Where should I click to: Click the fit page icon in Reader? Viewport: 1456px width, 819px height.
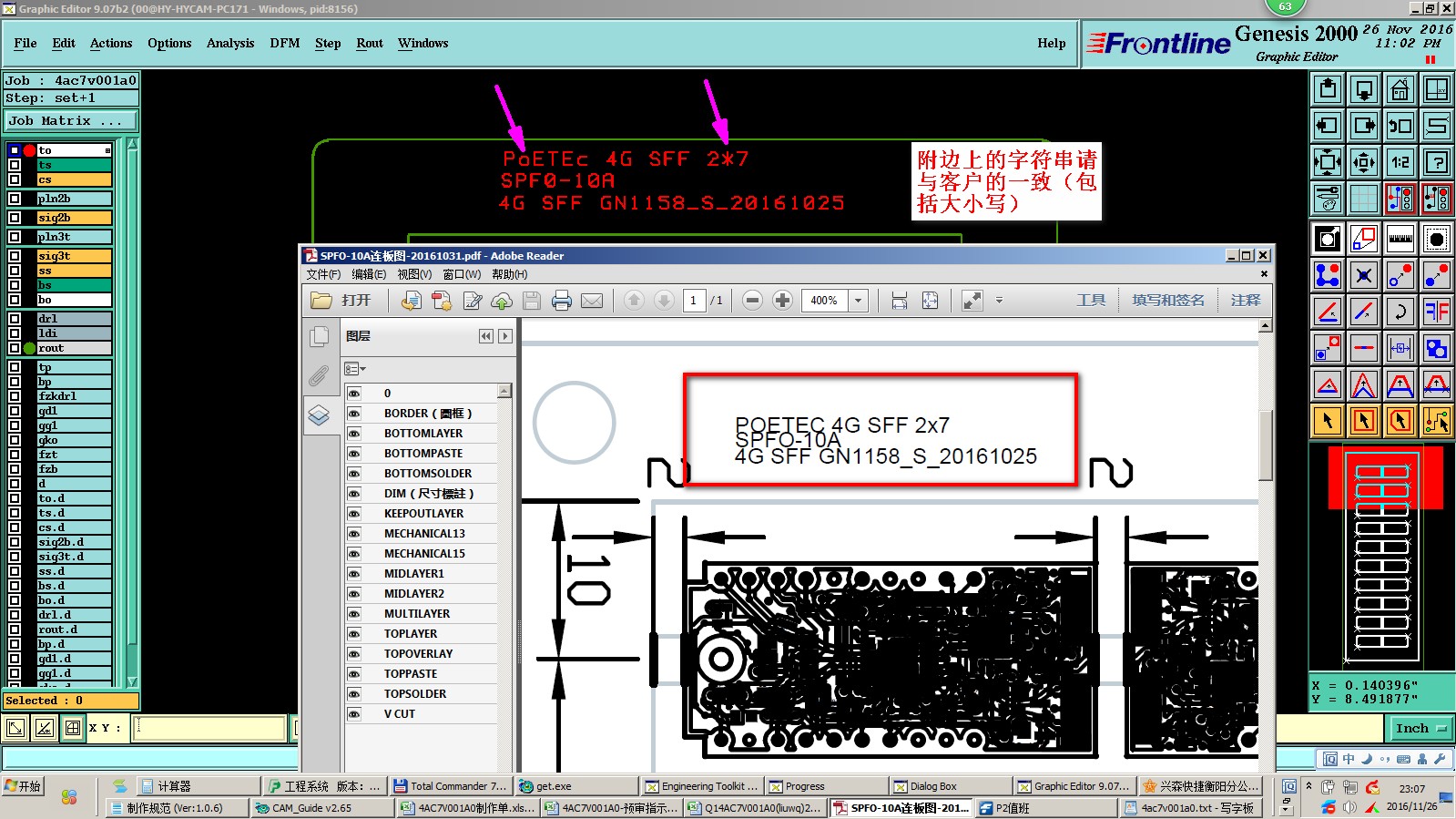[930, 301]
